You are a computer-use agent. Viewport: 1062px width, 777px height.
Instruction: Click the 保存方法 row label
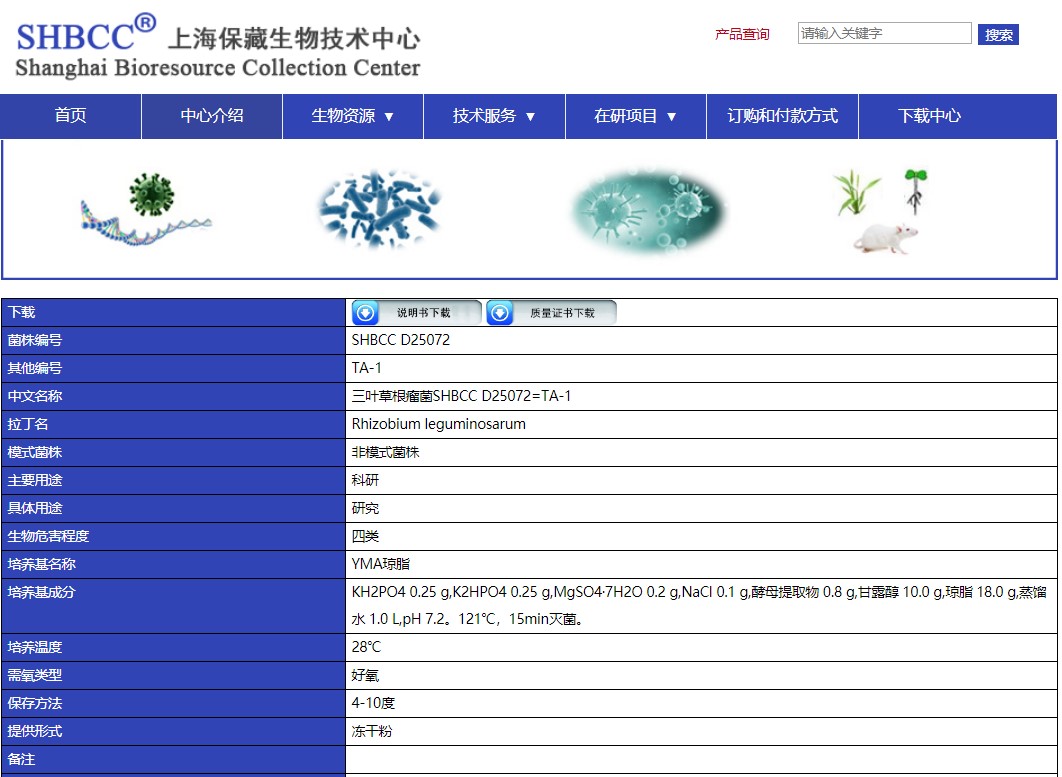35,703
